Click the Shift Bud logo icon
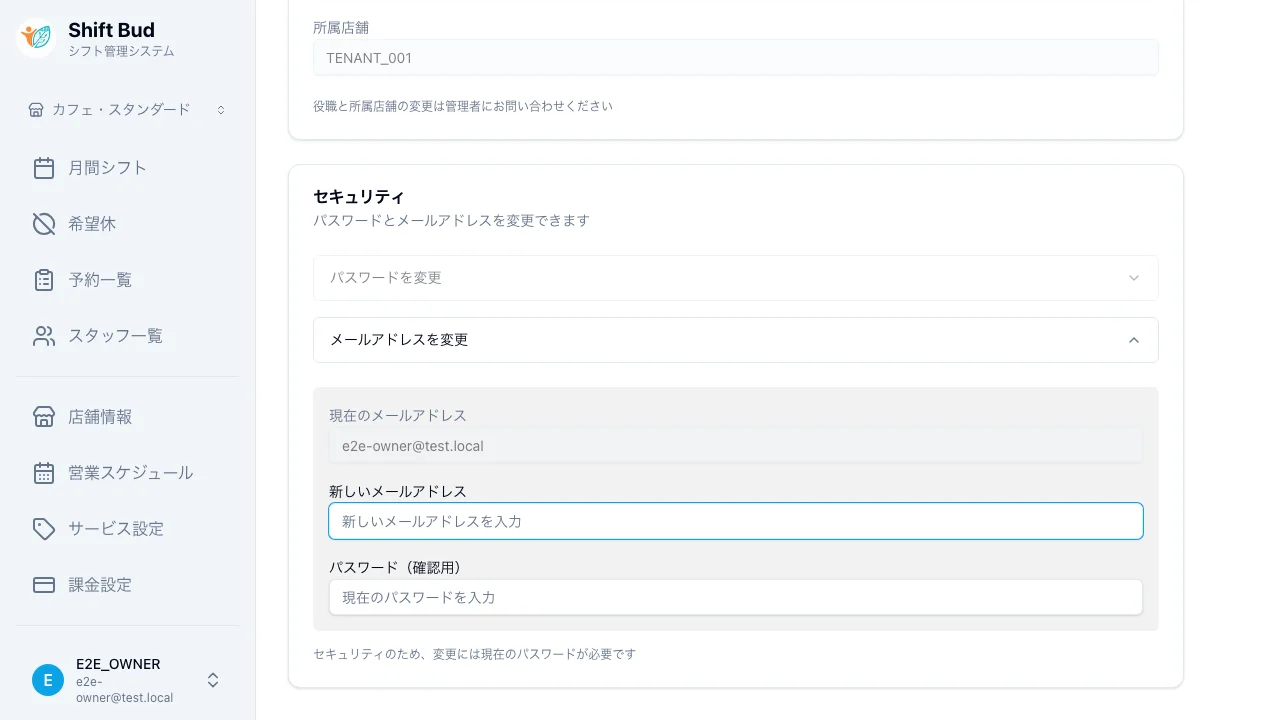The width and height of the screenshot is (1280, 720). click(35, 38)
